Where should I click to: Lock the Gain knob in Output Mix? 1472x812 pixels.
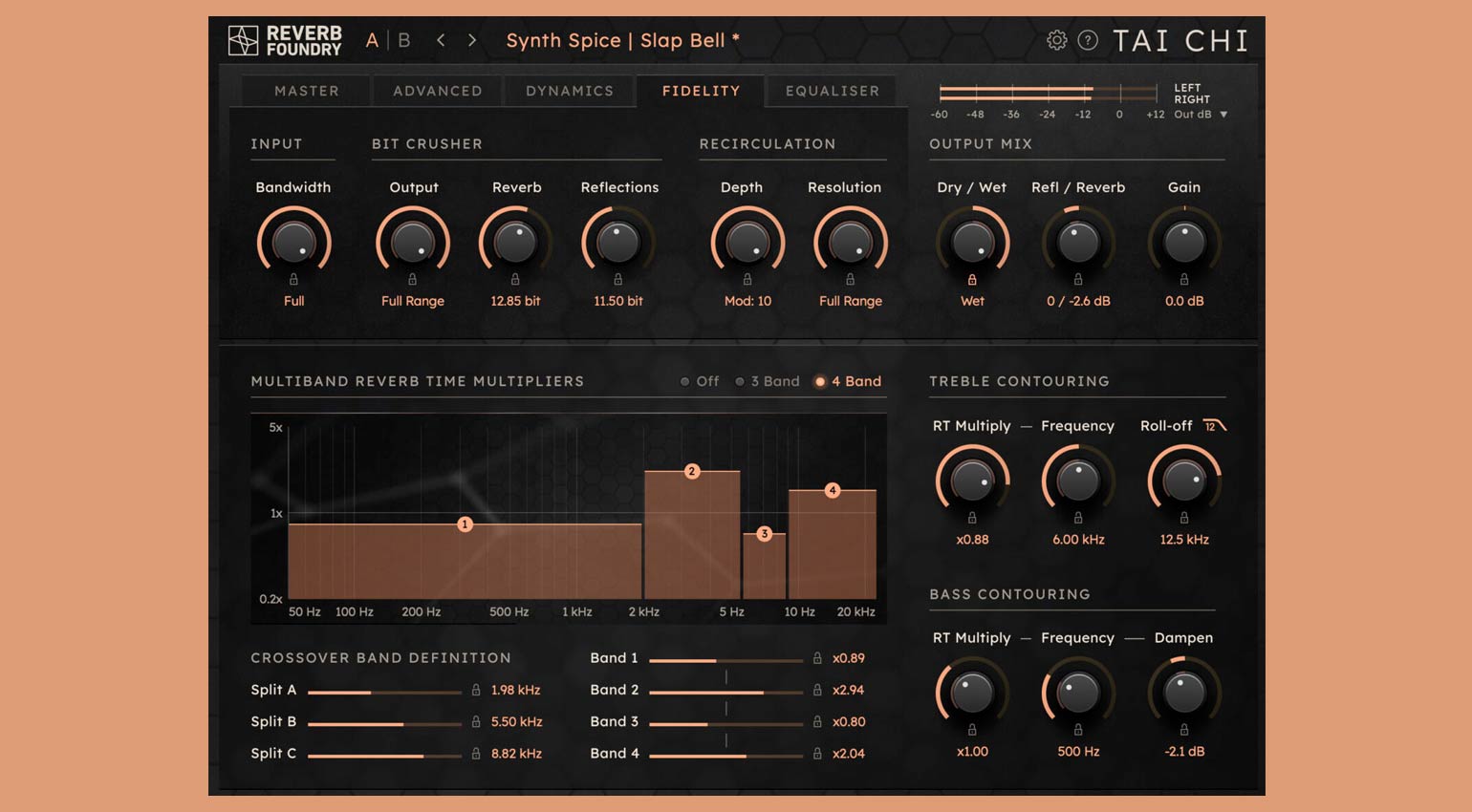pyautogui.click(x=1184, y=281)
